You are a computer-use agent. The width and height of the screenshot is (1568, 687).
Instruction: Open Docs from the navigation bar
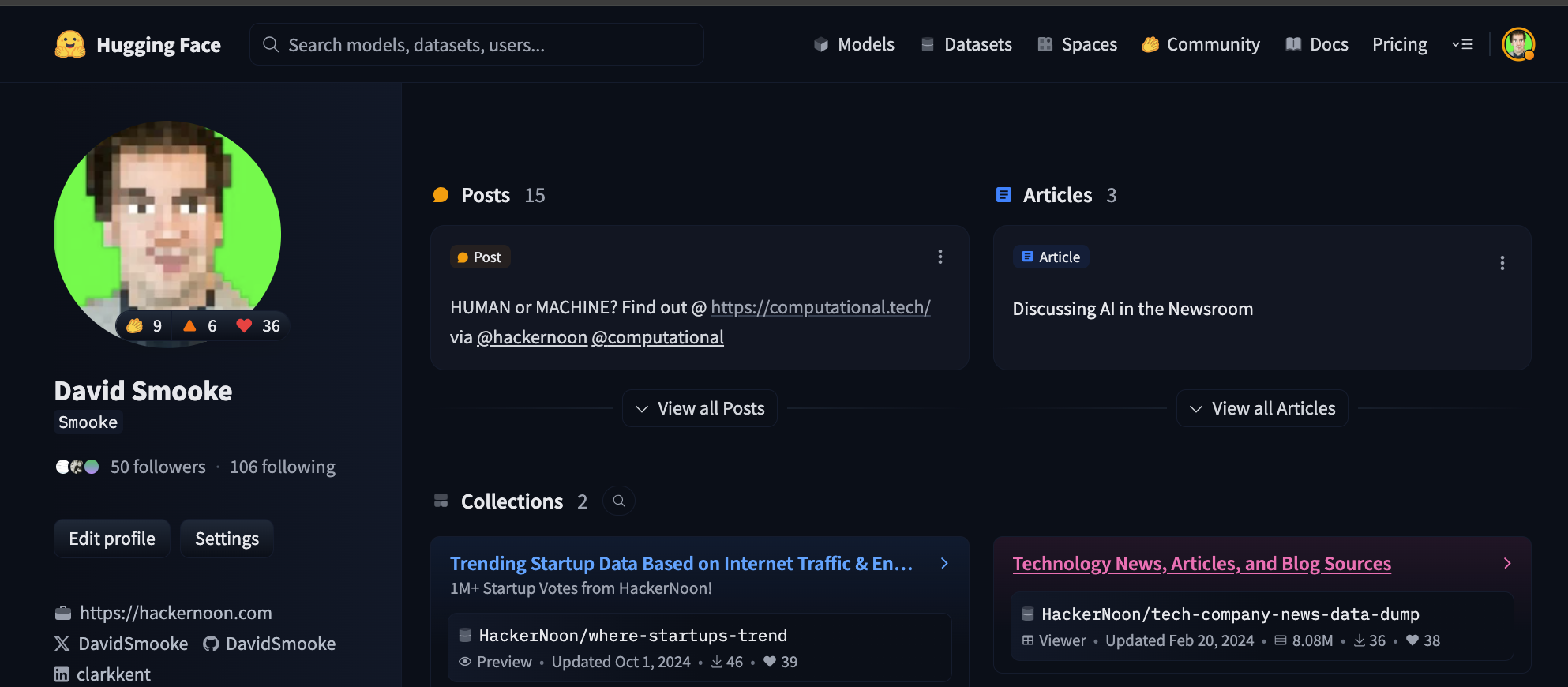1317,44
